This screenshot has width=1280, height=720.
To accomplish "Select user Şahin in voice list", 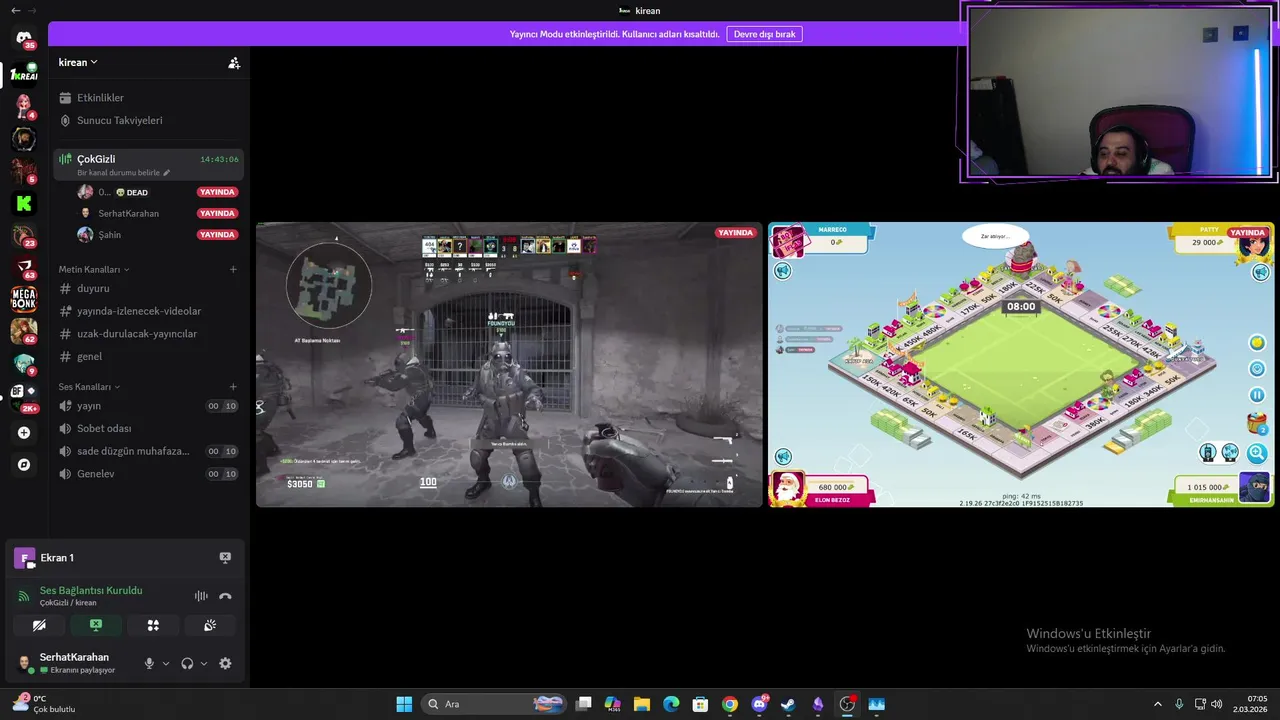I will point(109,235).
